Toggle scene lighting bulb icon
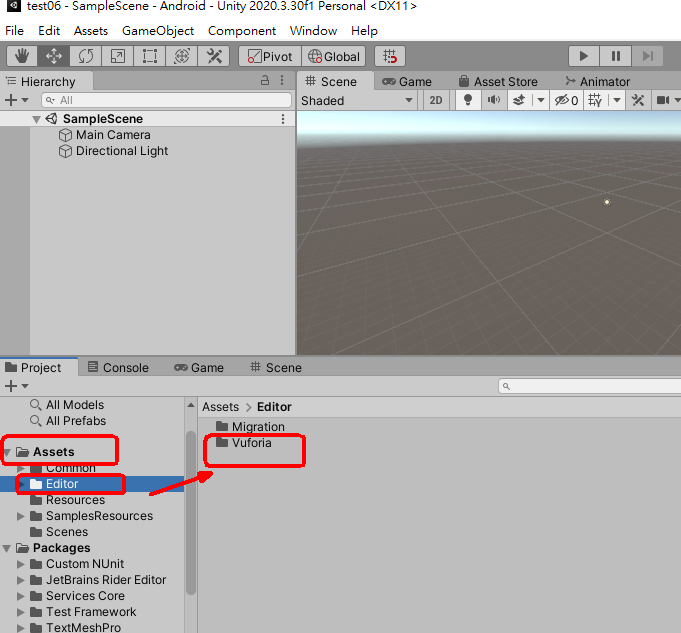681x633 pixels. coord(468,101)
